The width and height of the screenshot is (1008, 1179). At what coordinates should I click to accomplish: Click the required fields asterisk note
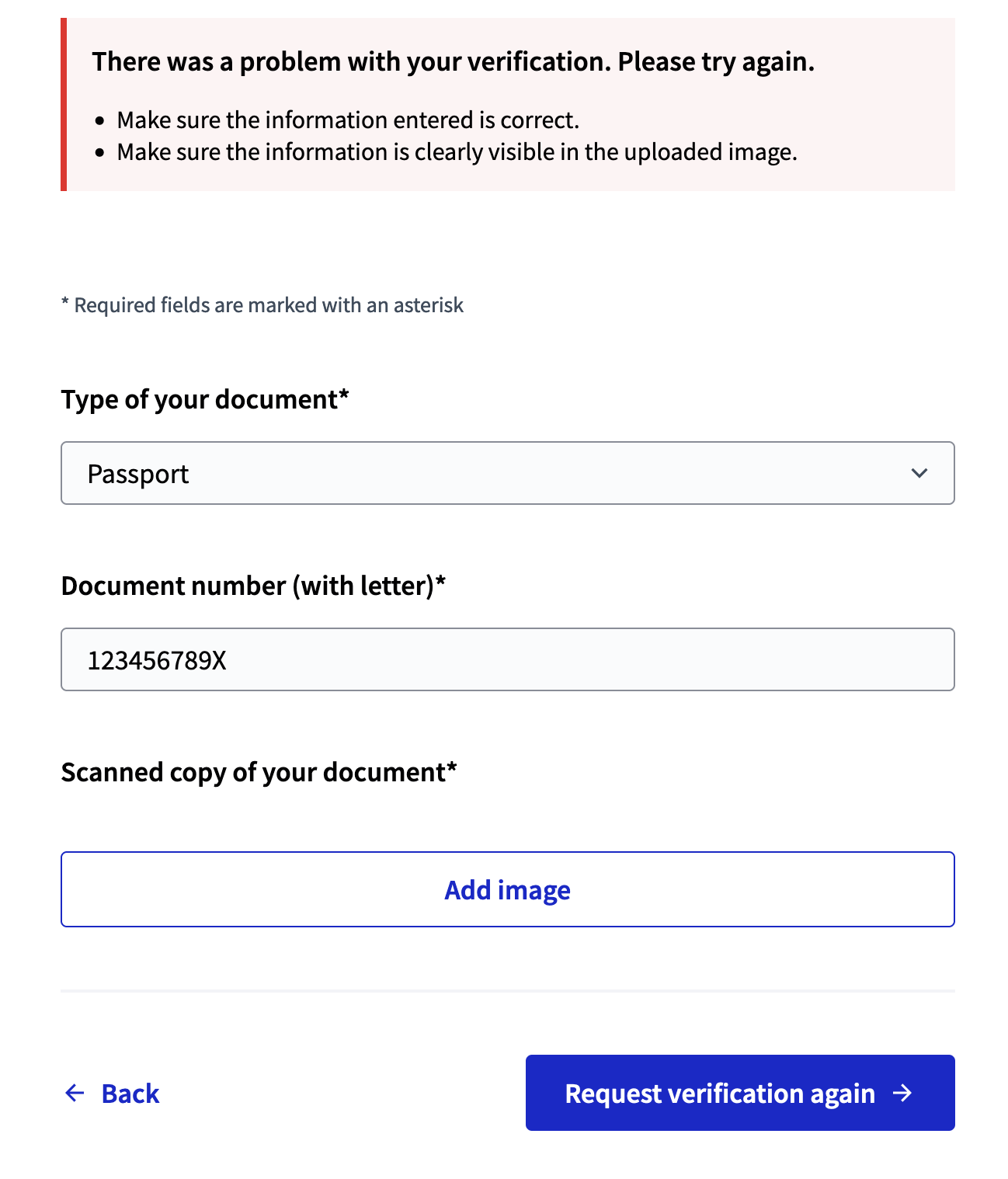pyautogui.click(x=262, y=304)
